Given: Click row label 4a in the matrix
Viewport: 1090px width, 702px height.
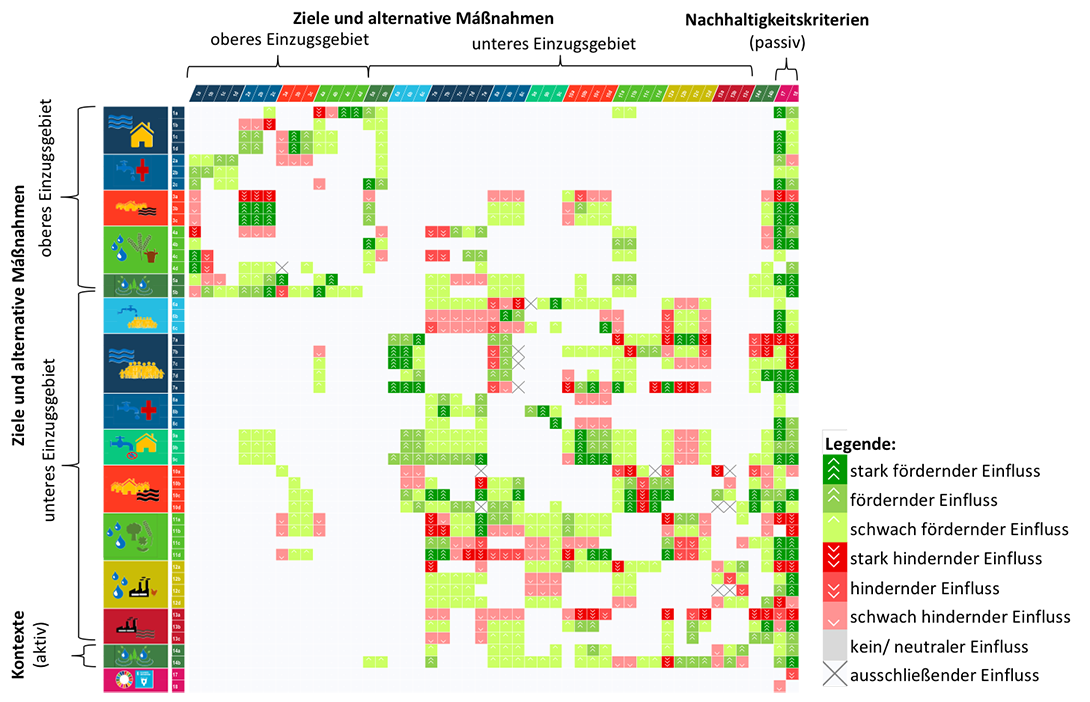Looking at the screenshot, I should (x=176, y=232).
